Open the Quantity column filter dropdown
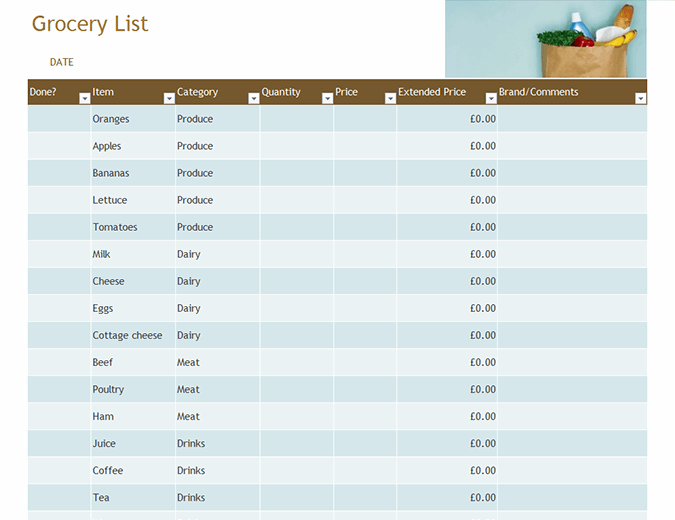 pyautogui.click(x=327, y=98)
